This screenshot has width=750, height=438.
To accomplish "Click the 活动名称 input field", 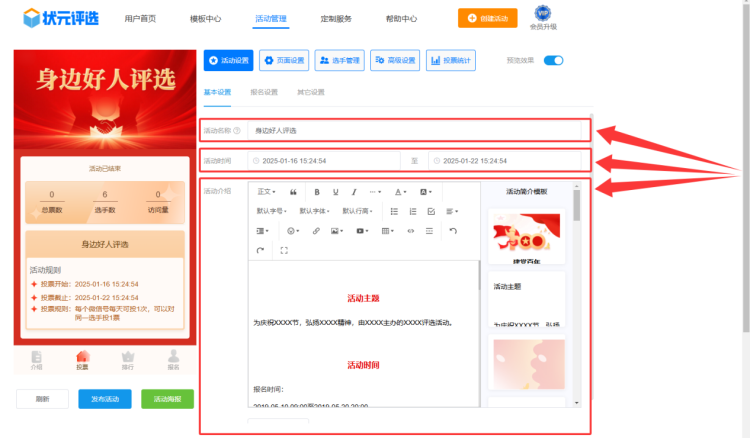I will click(415, 130).
